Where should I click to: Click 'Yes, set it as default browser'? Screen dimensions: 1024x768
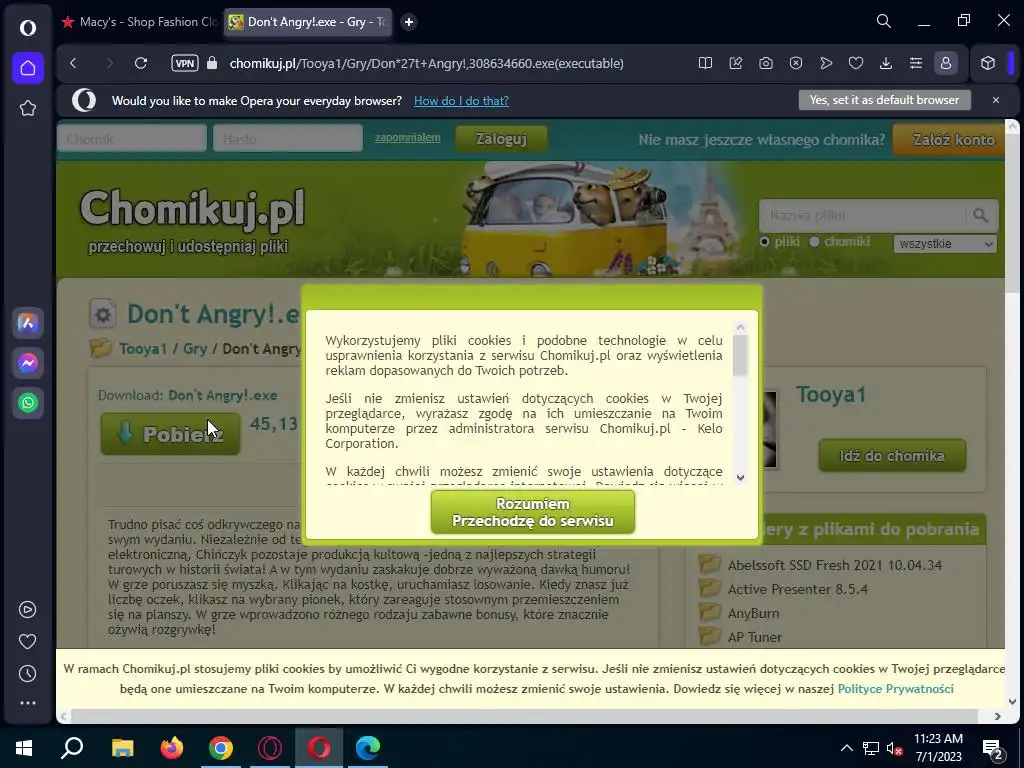[x=884, y=100]
